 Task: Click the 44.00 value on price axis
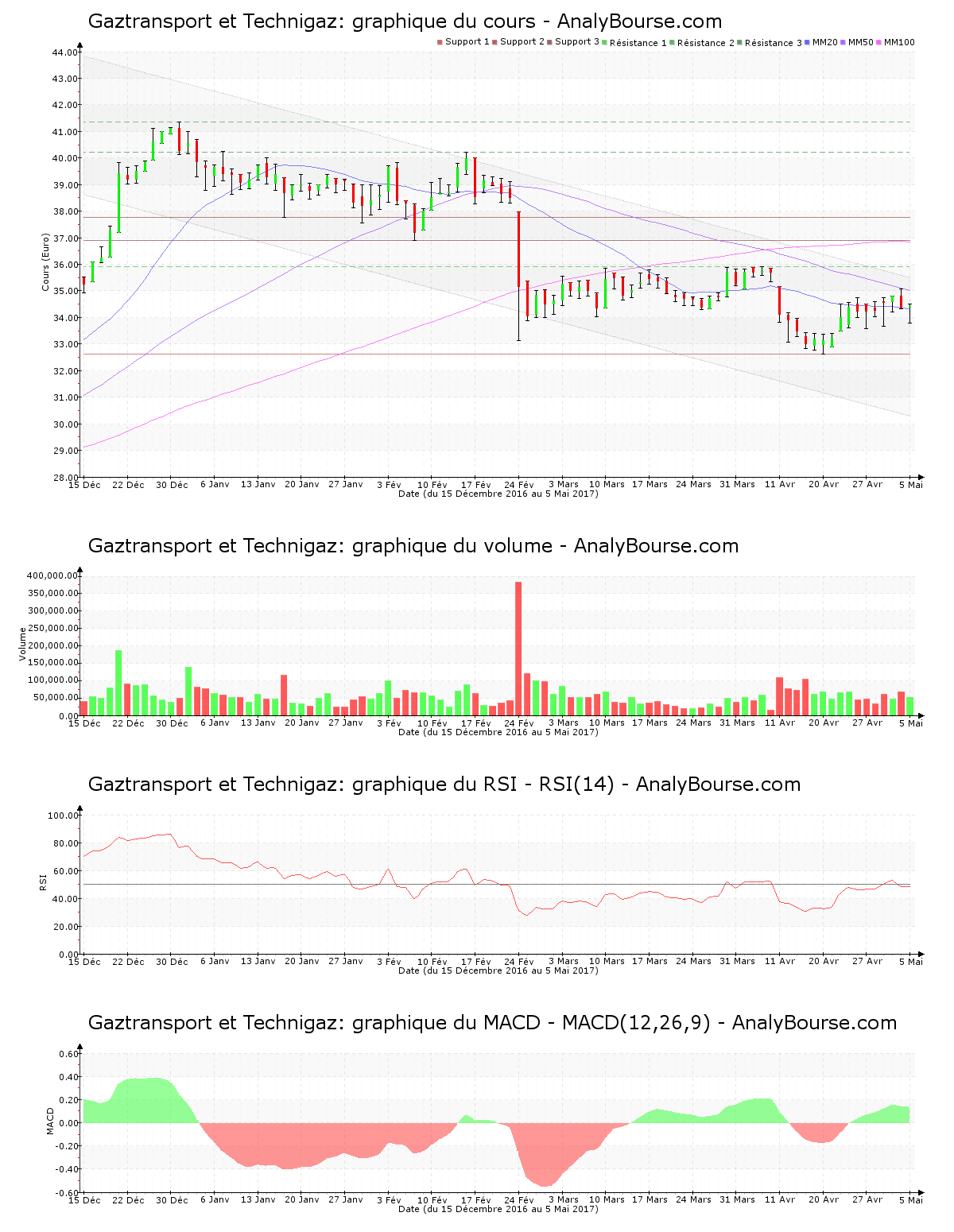click(x=65, y=52)
